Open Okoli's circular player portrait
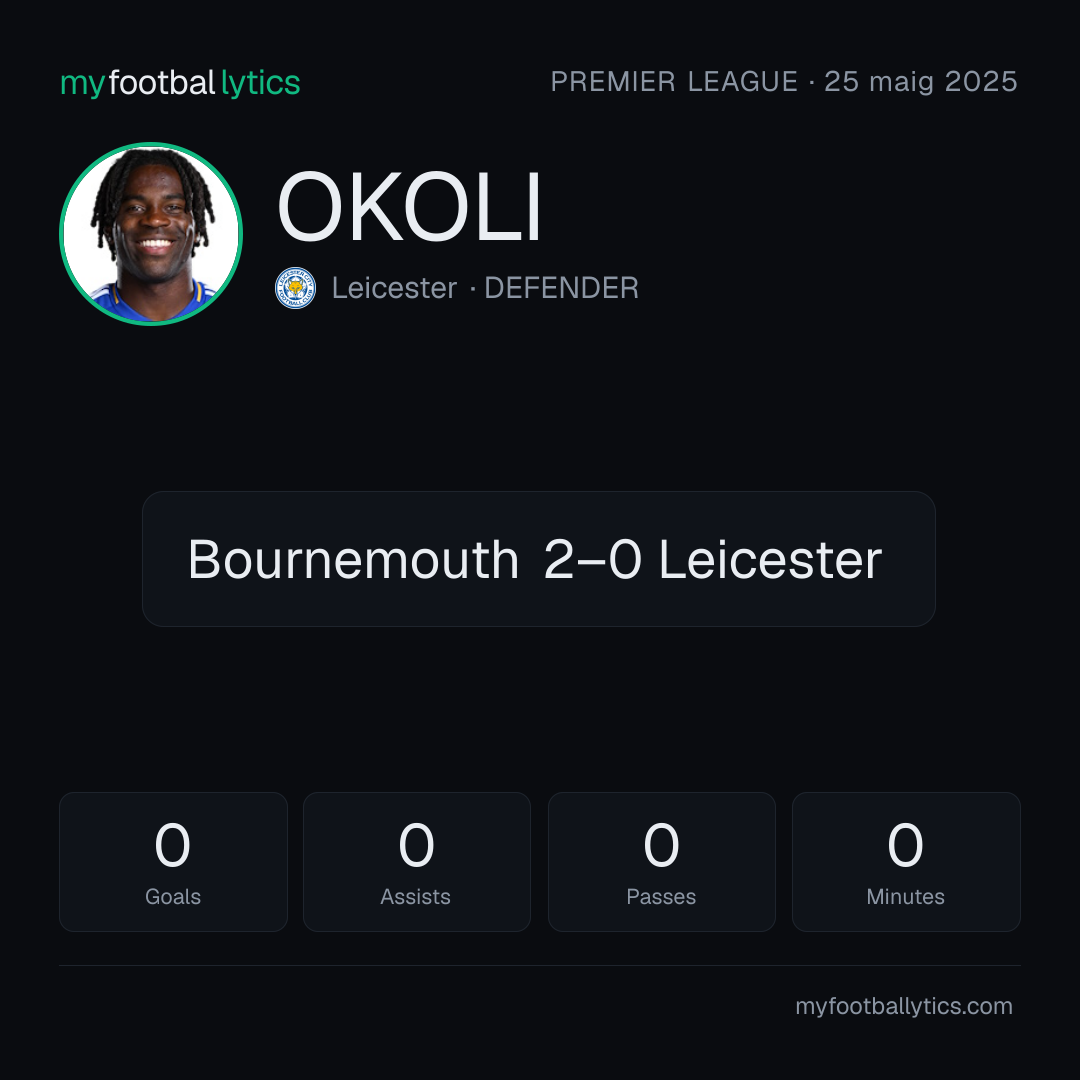 click(x=151, y=233)
